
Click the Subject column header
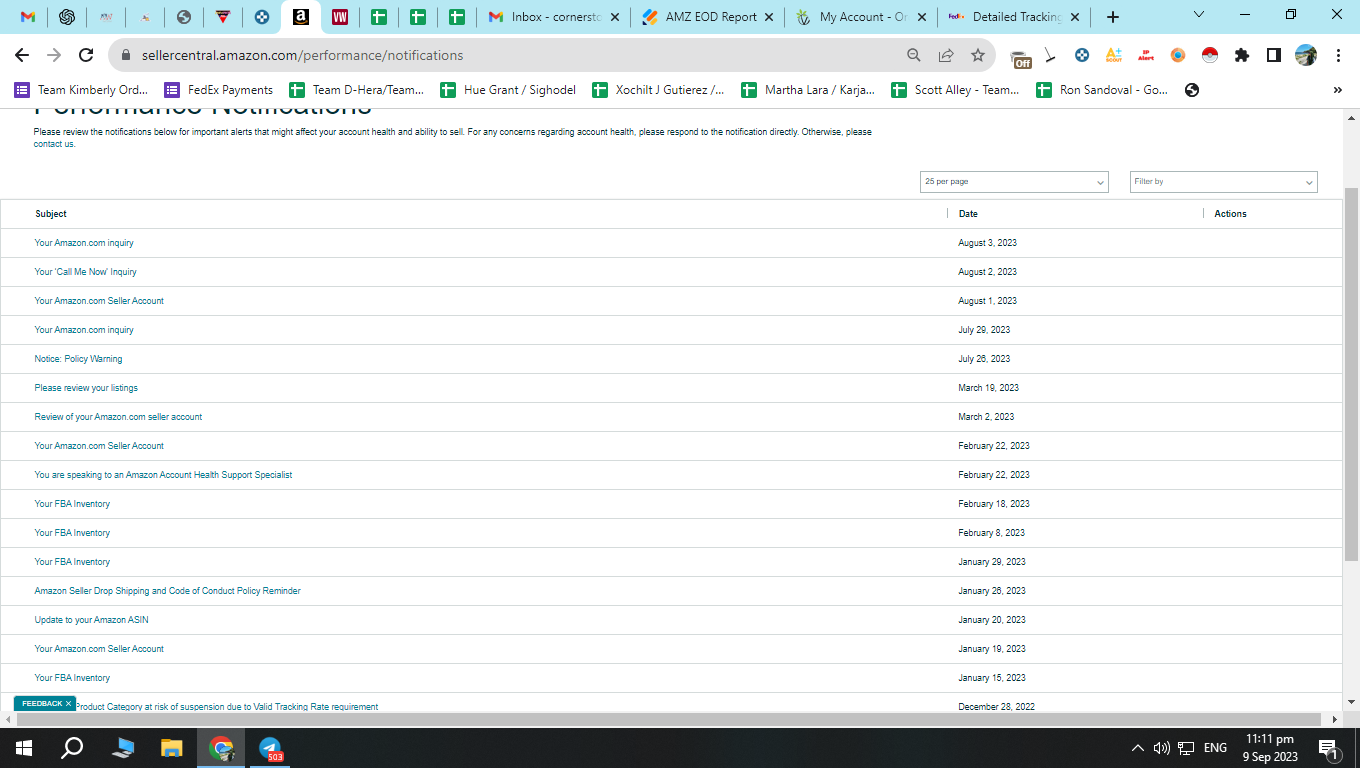(51, 214)
